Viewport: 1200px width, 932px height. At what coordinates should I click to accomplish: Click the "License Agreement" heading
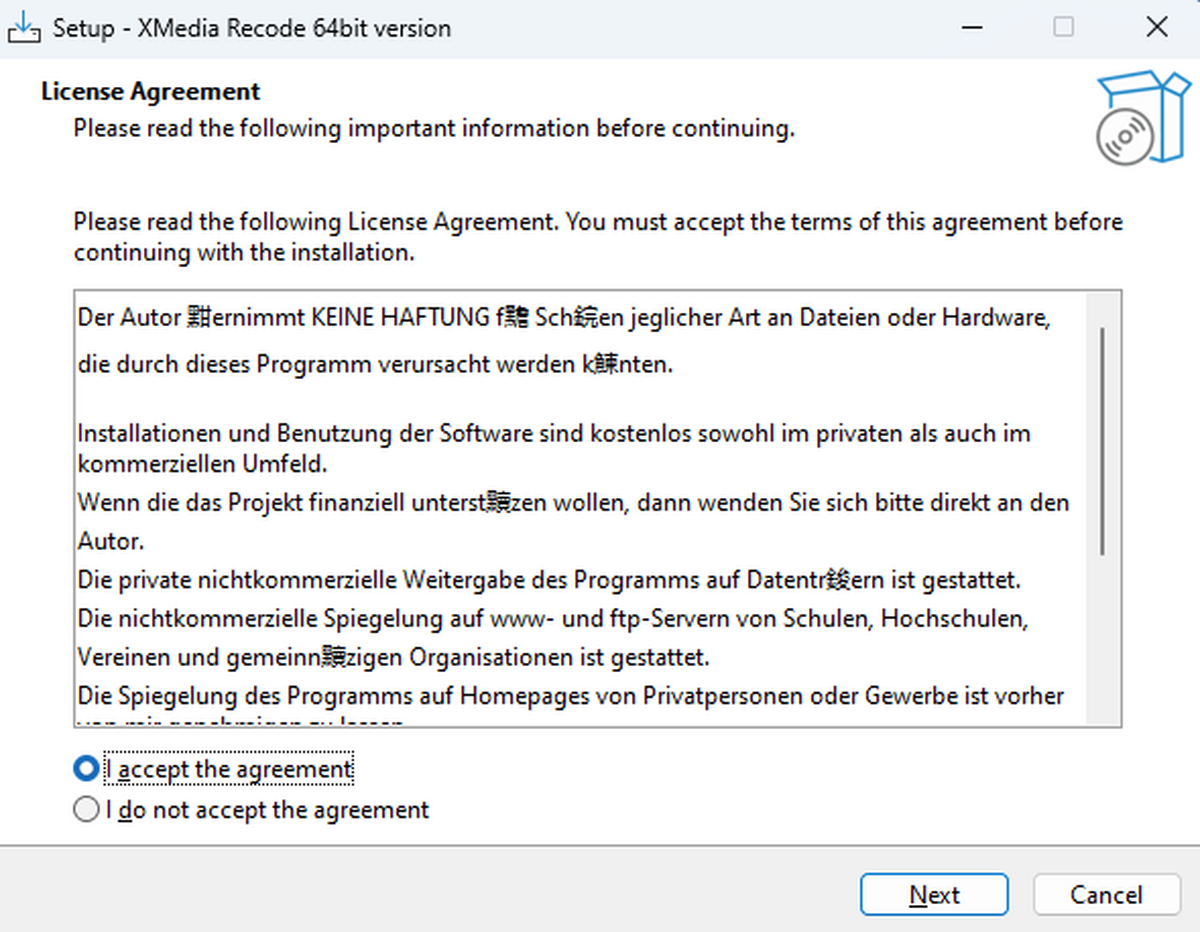pos(151,92)
